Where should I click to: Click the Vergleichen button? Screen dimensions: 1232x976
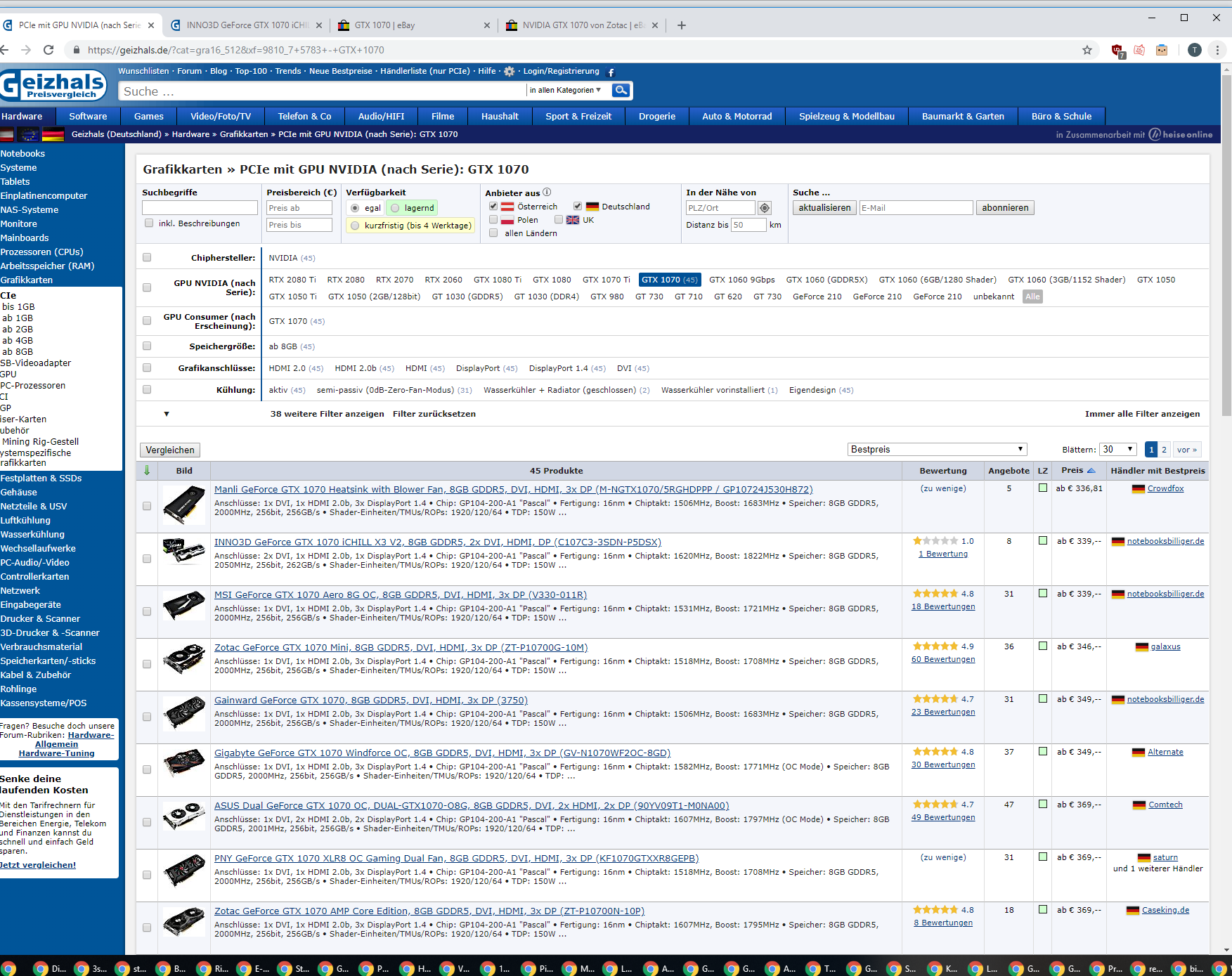click(x=170, y=450)
